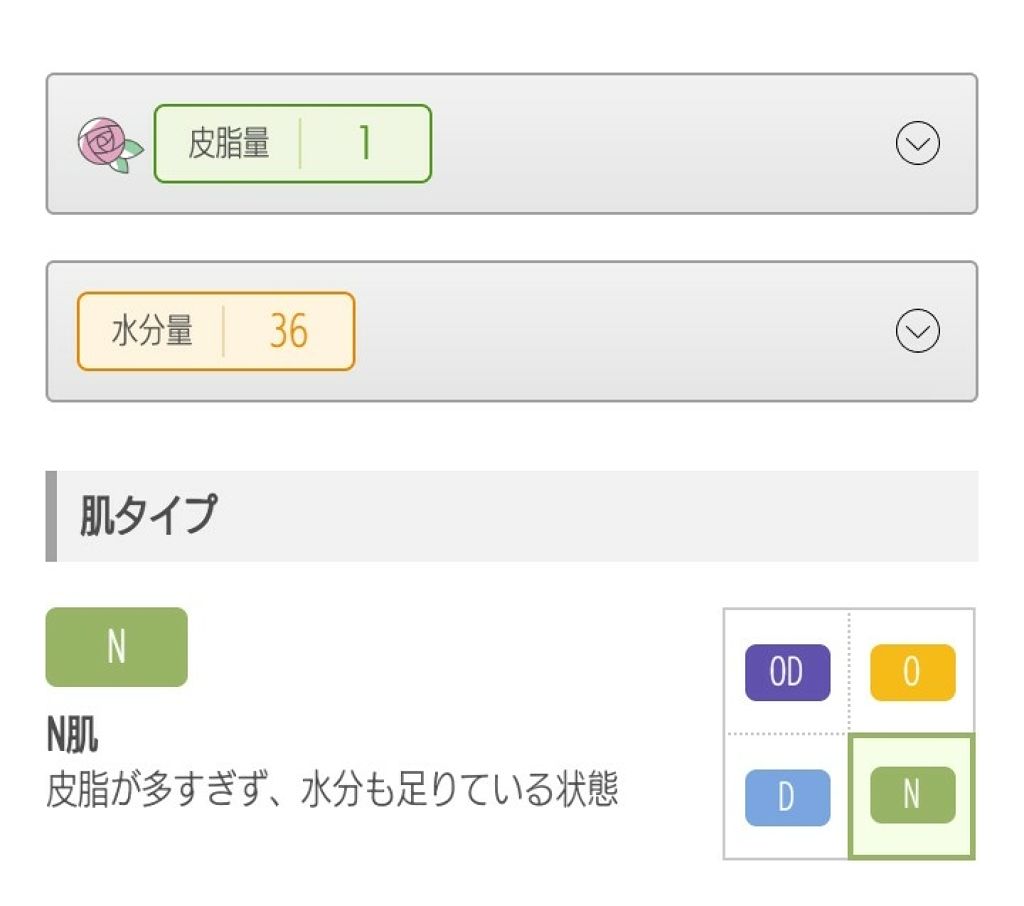
Task: Click empty space in the 皮脂量 panel
Action: [x=650, y=145]
